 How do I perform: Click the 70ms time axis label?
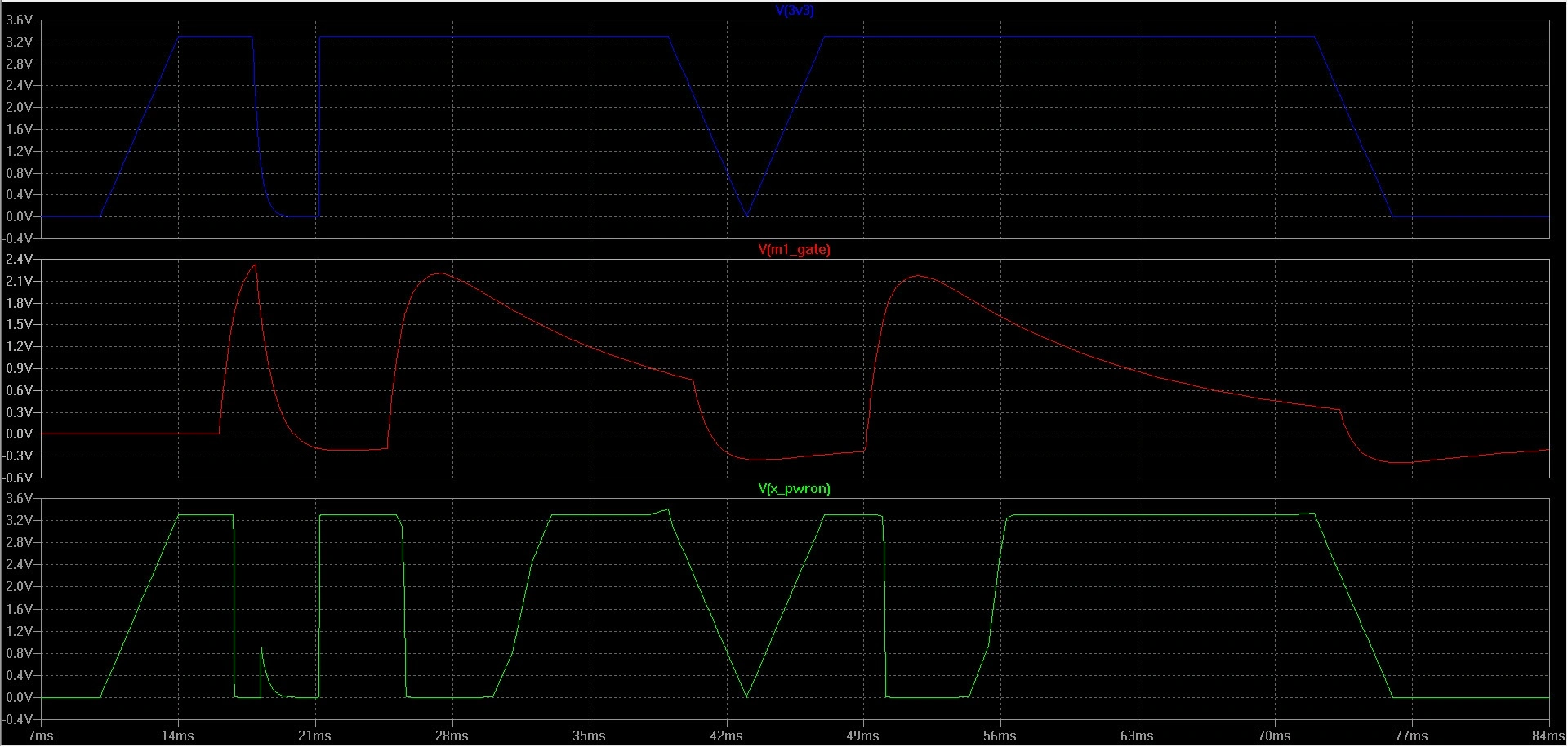(1275, 736)
